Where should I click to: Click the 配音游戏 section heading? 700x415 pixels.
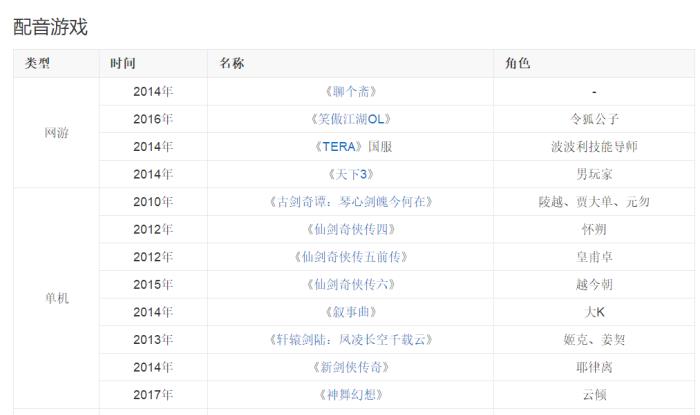tap(50, 27)
